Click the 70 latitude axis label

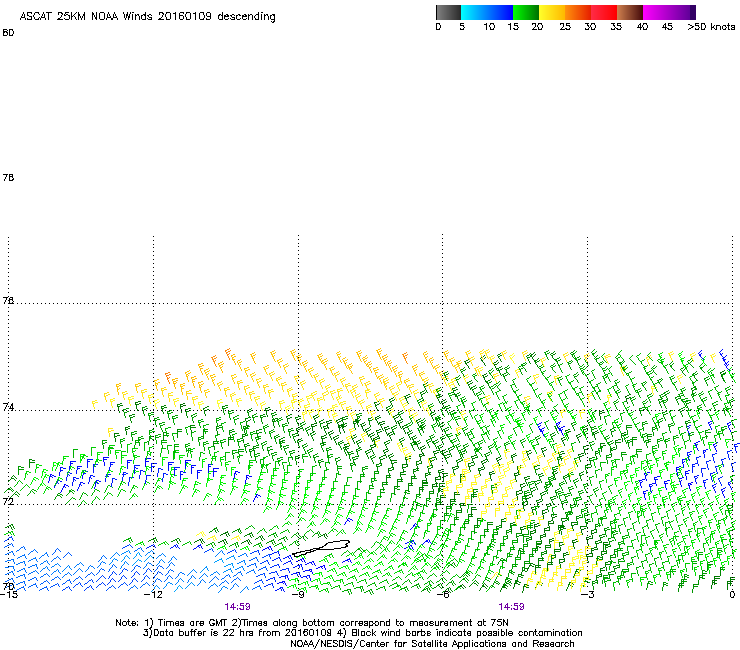pos(8,586)
